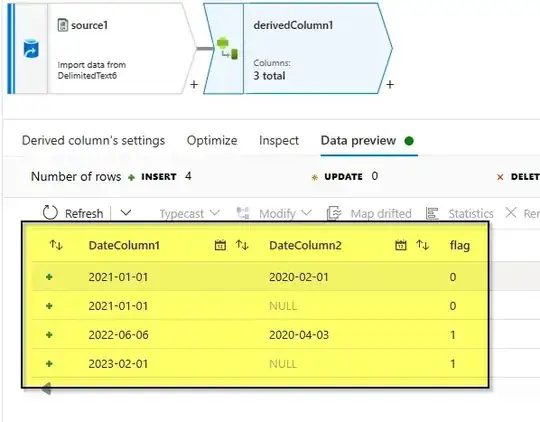Select the derivedColumn1 transformation icon
The height and width of the screenshot is (422, 540).
pos(227,49)
